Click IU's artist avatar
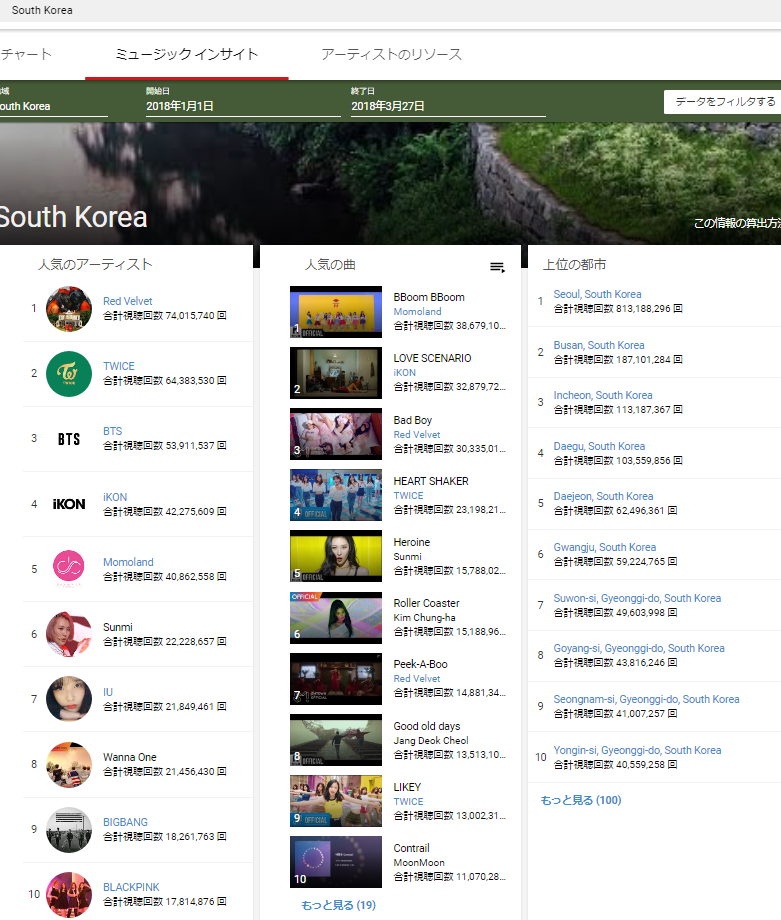781x920 pixels. tap(69, 699)
